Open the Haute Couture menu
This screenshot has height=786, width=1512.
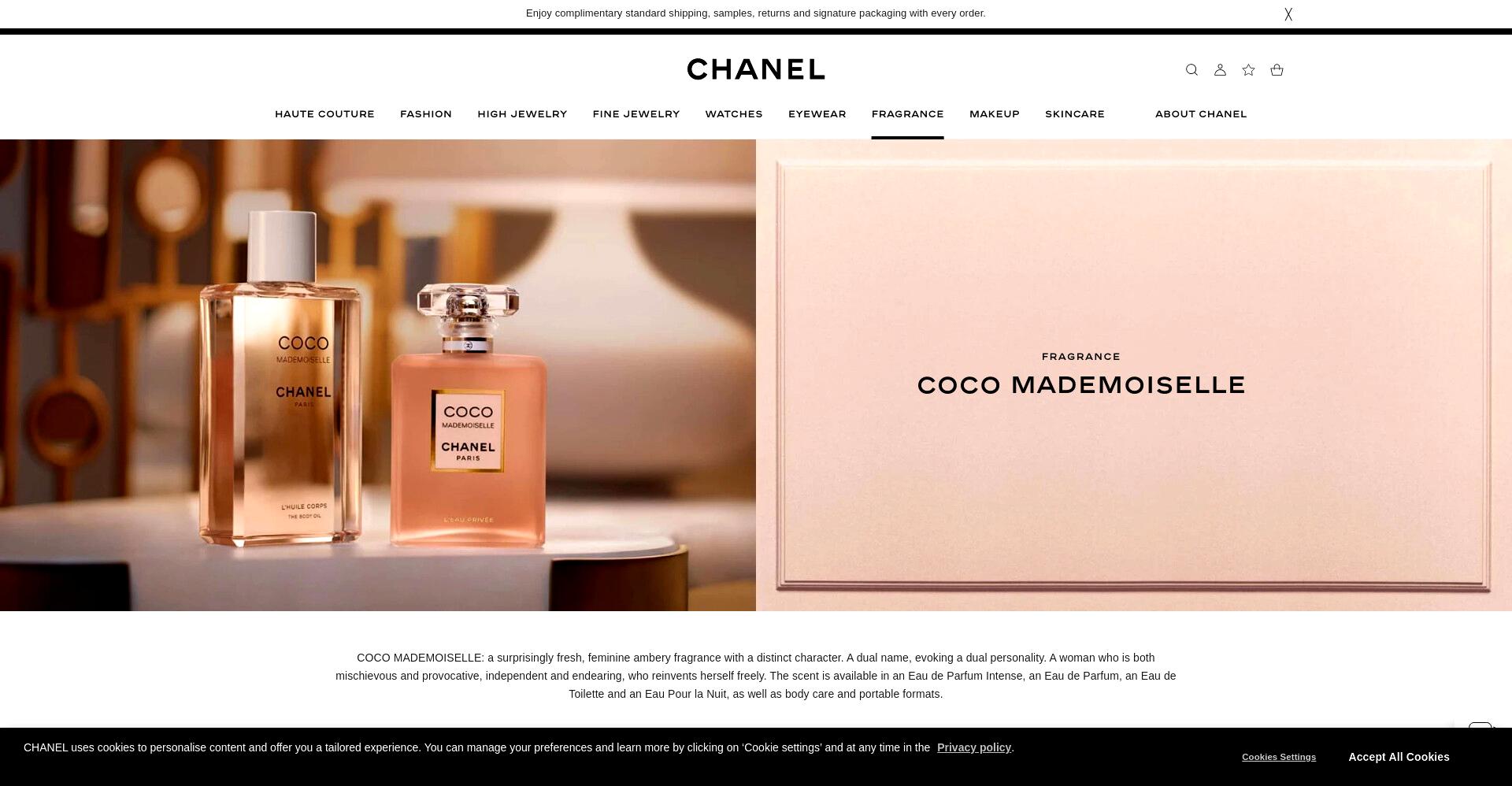[324, 114]
